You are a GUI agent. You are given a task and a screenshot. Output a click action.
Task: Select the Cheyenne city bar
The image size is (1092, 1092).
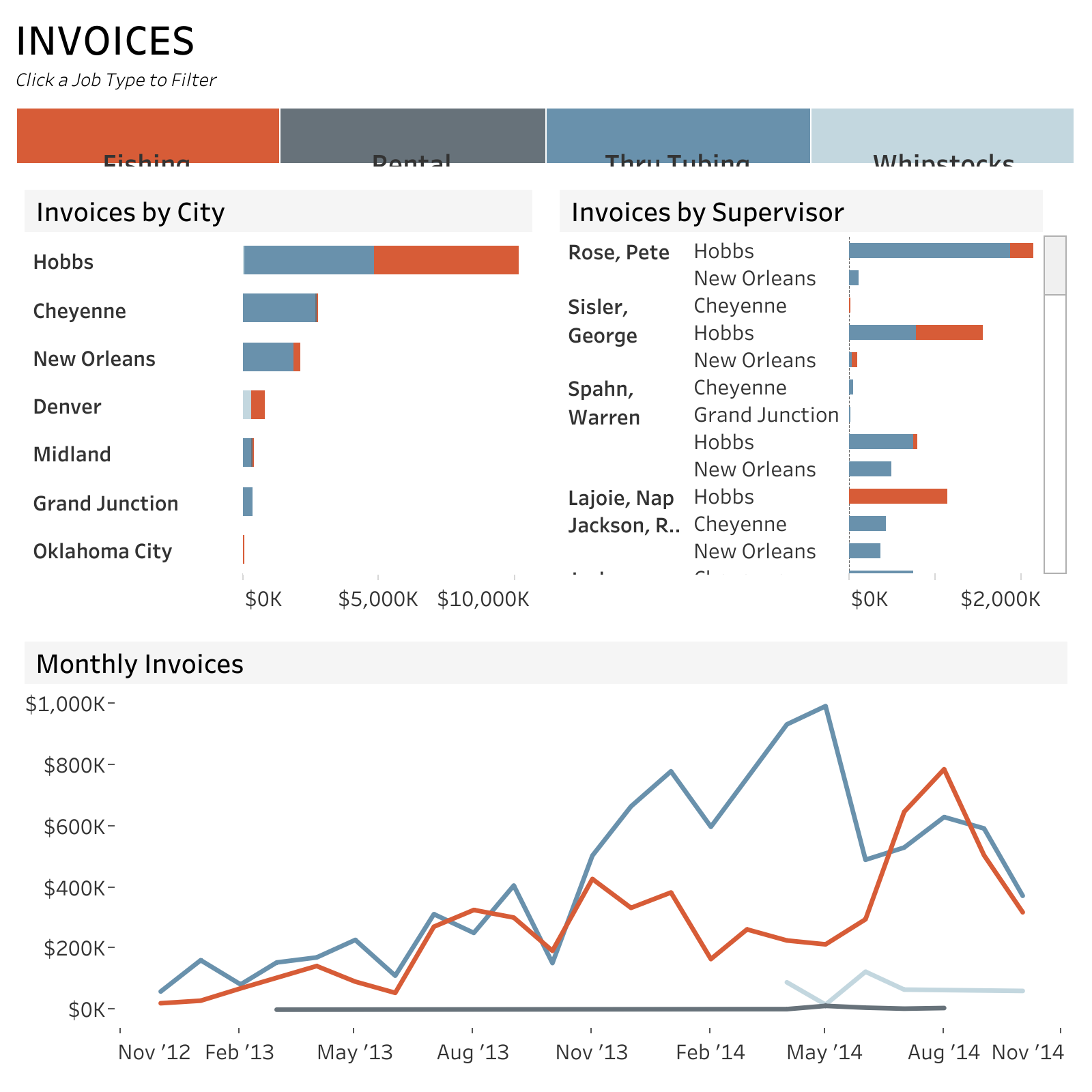tap(280, 308)
